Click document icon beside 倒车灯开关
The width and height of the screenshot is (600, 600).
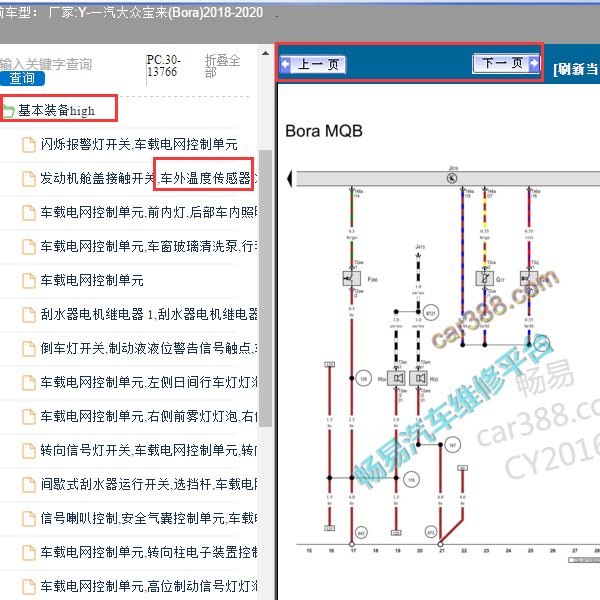(x=29, y=349)
